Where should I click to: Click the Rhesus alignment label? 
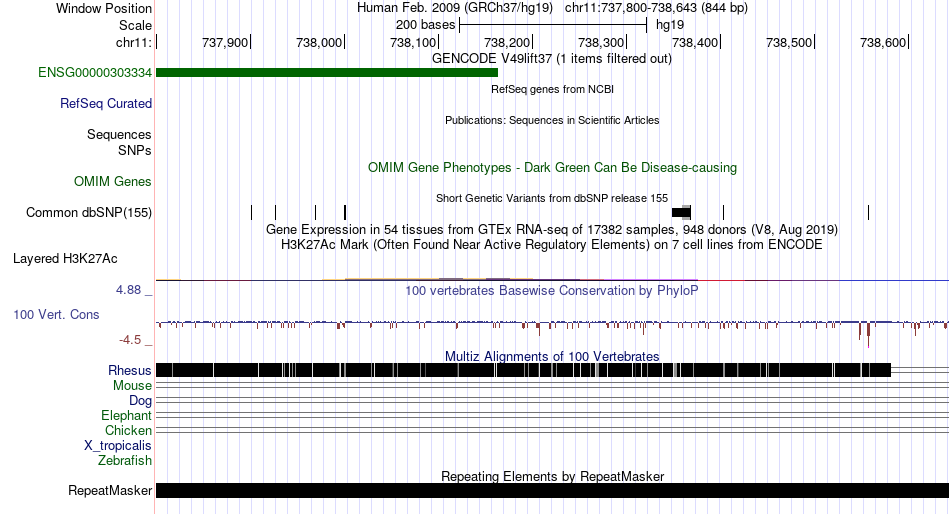point(130,370)
